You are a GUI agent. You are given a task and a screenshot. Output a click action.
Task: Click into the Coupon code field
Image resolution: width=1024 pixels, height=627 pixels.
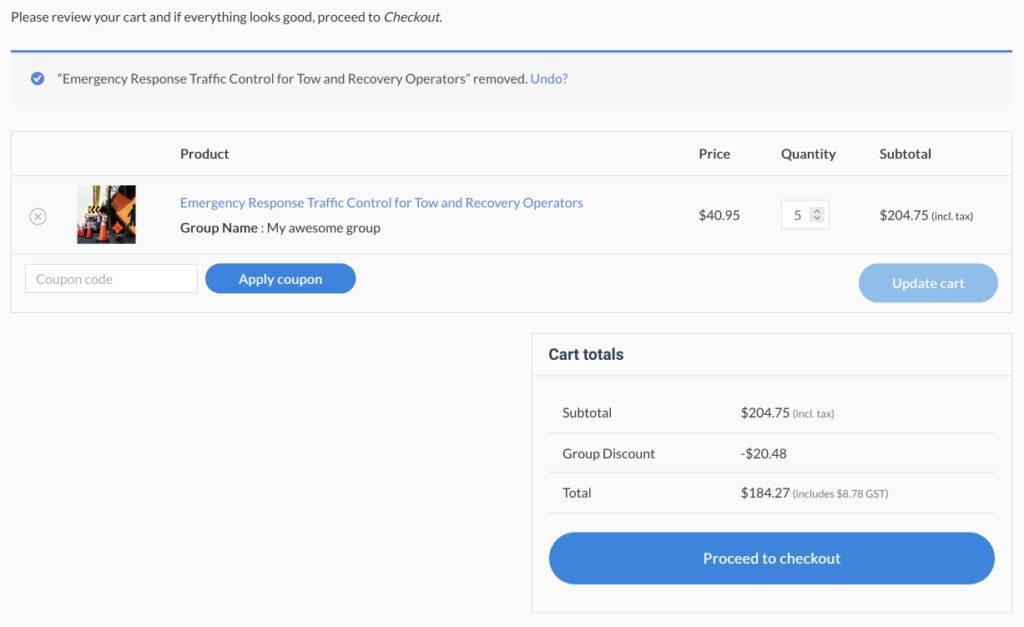coord(111,279)
